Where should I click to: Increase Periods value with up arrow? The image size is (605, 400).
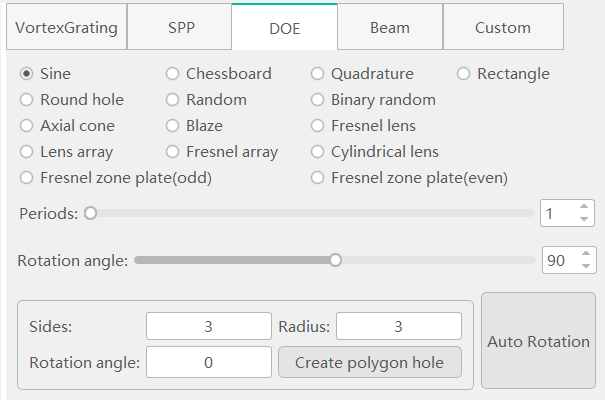click(584, 207)
